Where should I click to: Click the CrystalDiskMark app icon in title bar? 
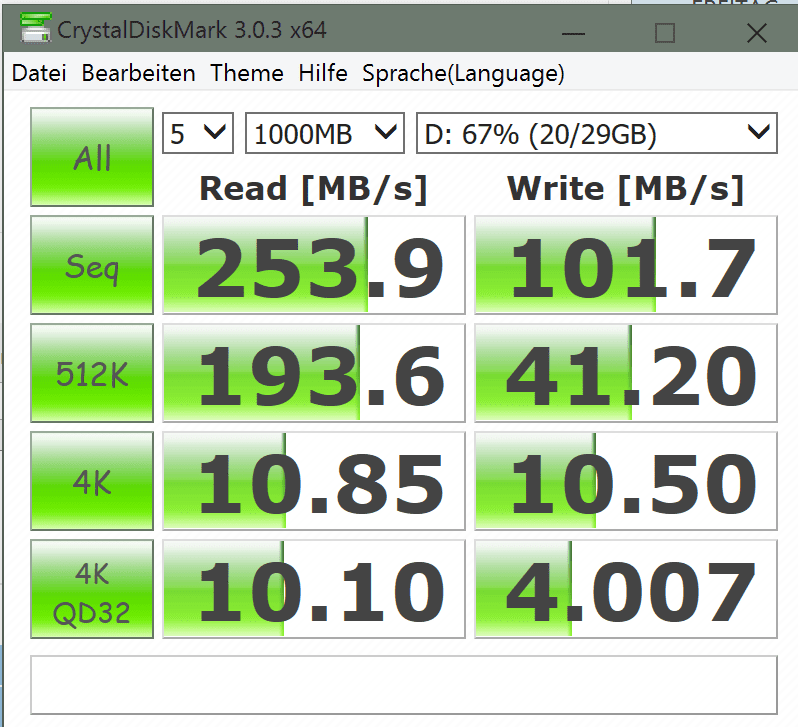pos(36,27)
